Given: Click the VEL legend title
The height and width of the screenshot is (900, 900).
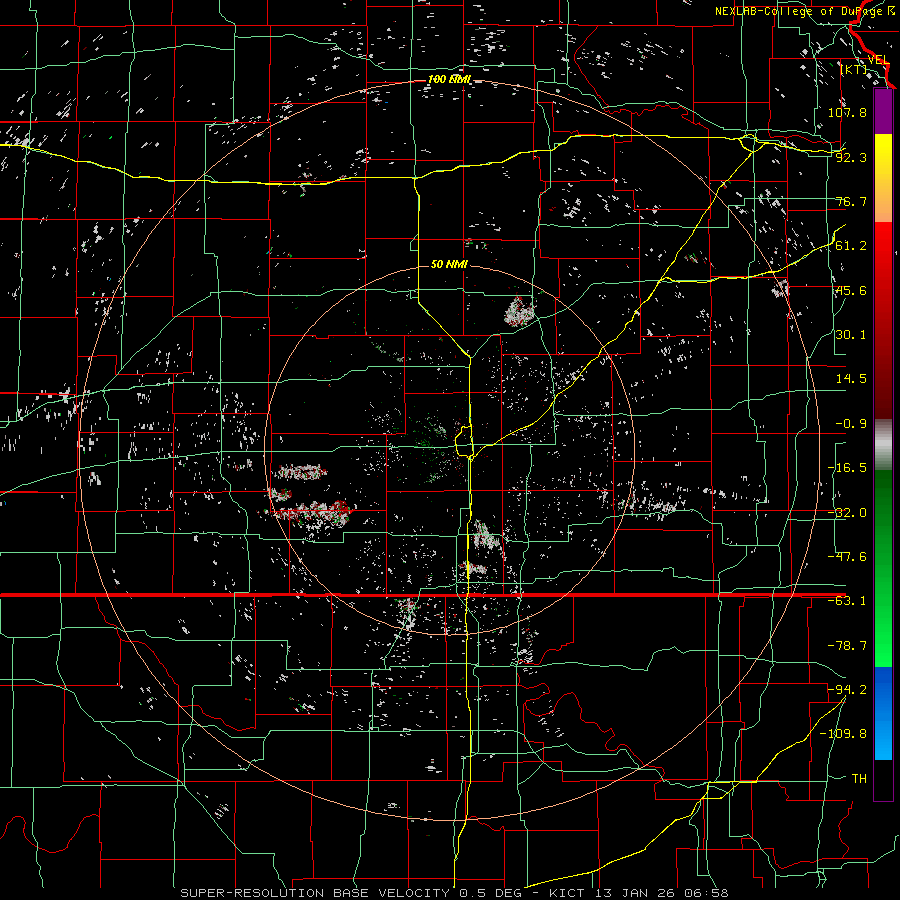Looking at the screenshot, I should [878, 60].
